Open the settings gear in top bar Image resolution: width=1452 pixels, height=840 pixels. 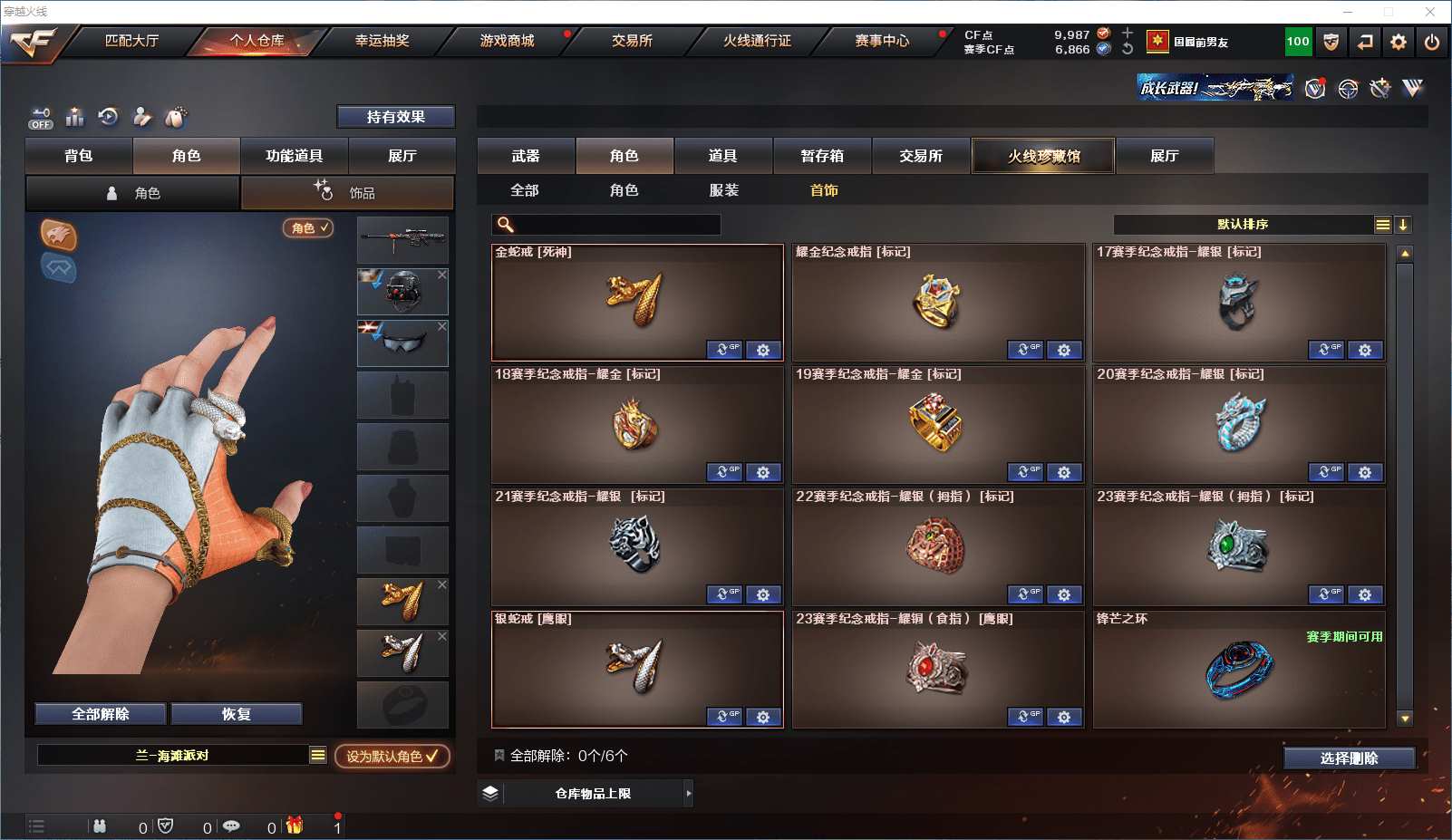[x=1399, y=42]
